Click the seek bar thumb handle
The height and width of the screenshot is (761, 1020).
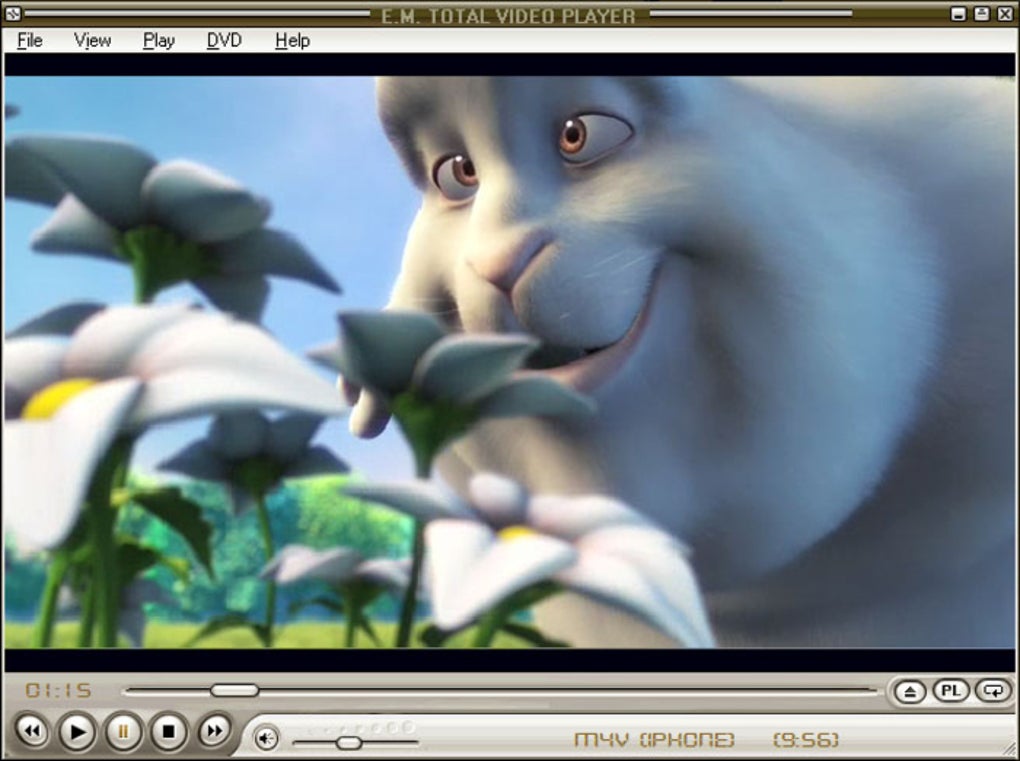(234, 690)
